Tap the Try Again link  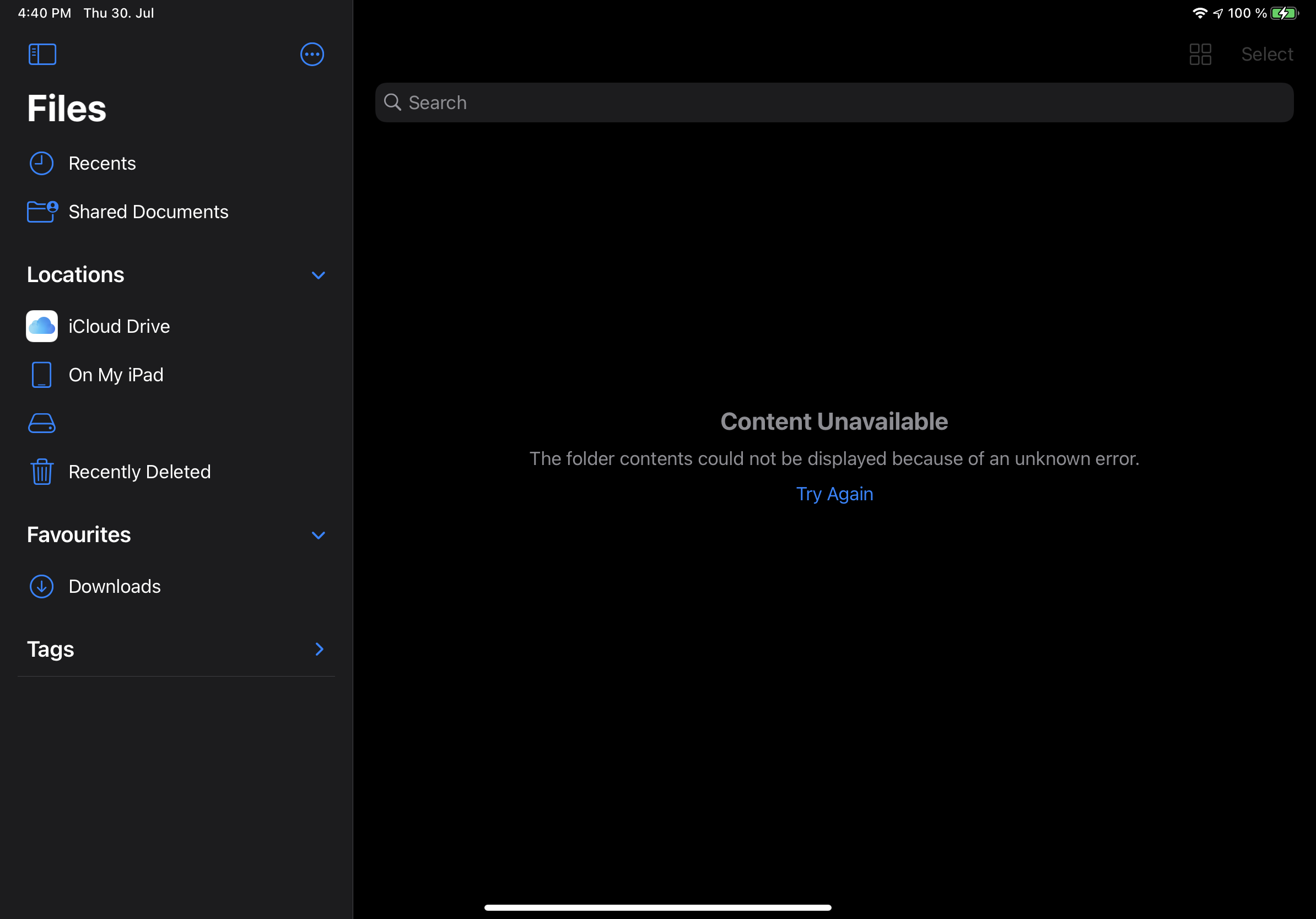pos(834,494)
